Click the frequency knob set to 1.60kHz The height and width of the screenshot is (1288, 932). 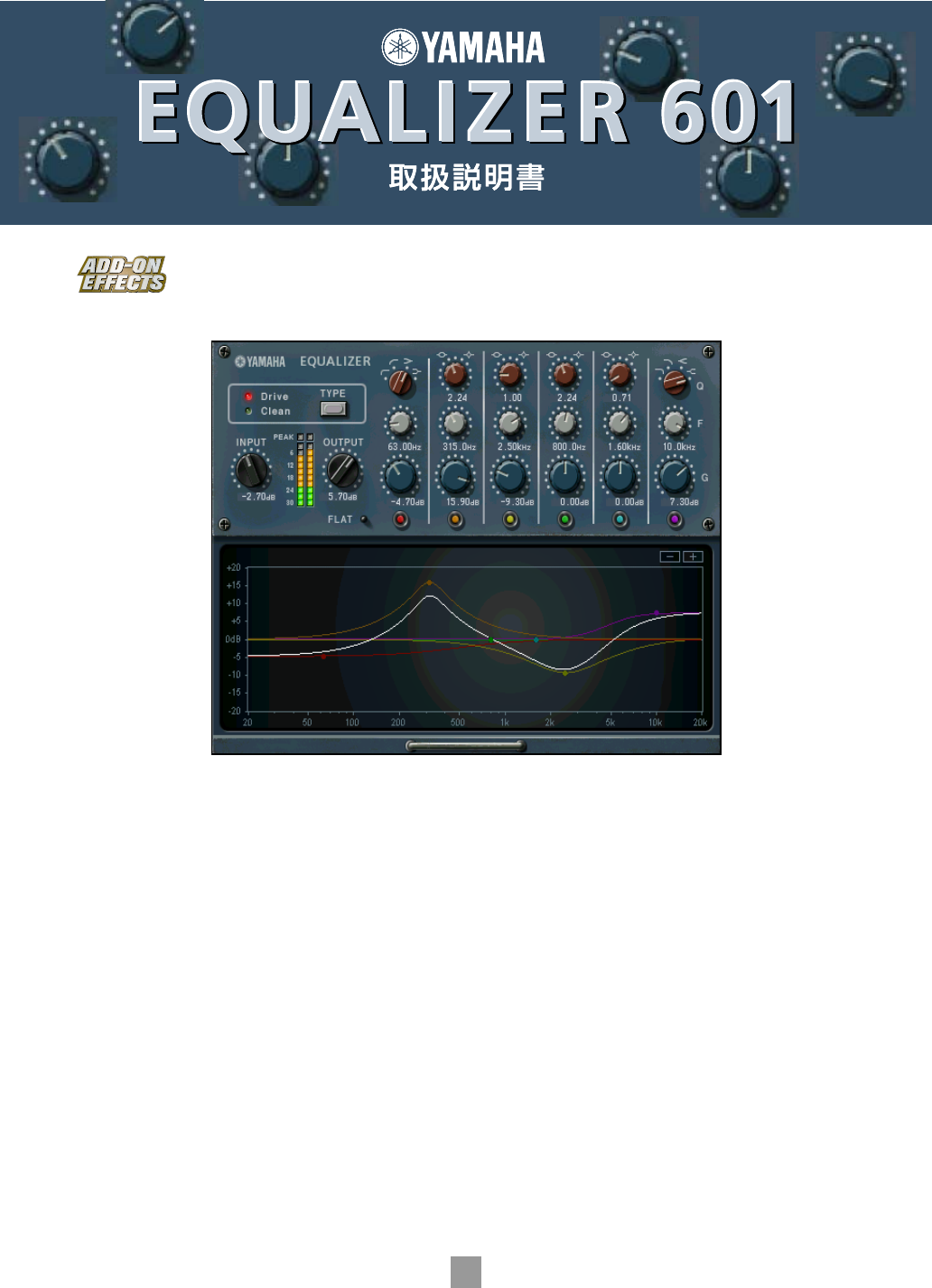[x=620, y=423]
